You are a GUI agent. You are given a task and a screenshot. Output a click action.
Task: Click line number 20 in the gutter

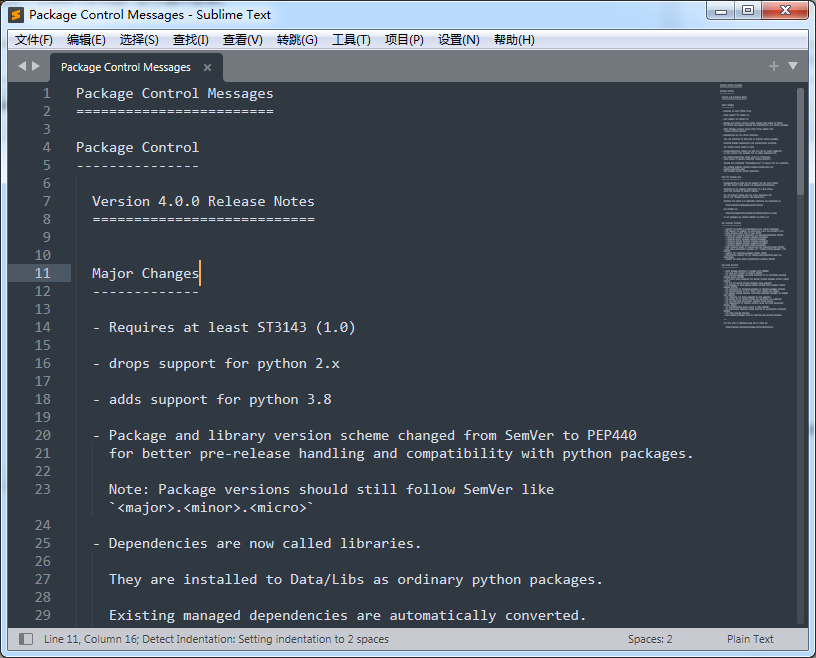pyautogui.click(x=43, y=435)
